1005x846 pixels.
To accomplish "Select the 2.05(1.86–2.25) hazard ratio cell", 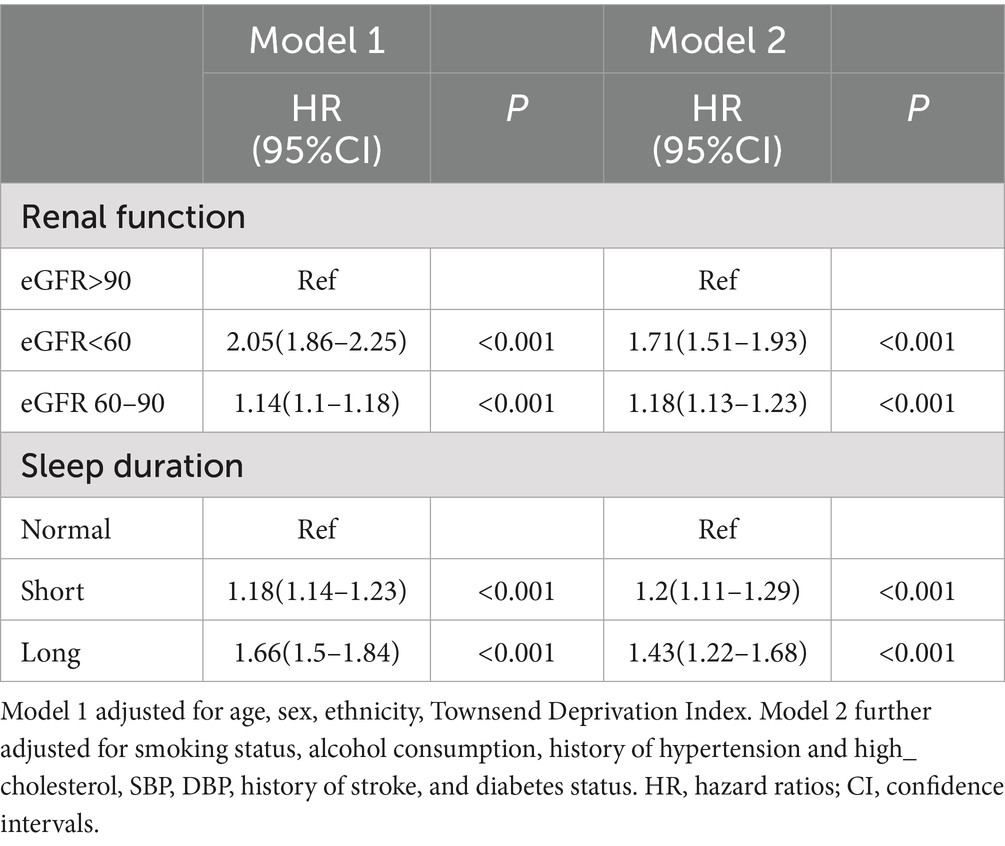I will (317, 342).
